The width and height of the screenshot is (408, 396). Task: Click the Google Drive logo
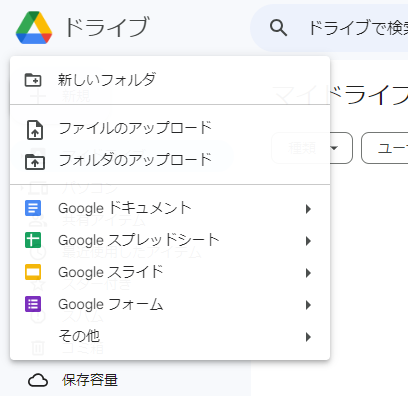(x=34, y=27)
